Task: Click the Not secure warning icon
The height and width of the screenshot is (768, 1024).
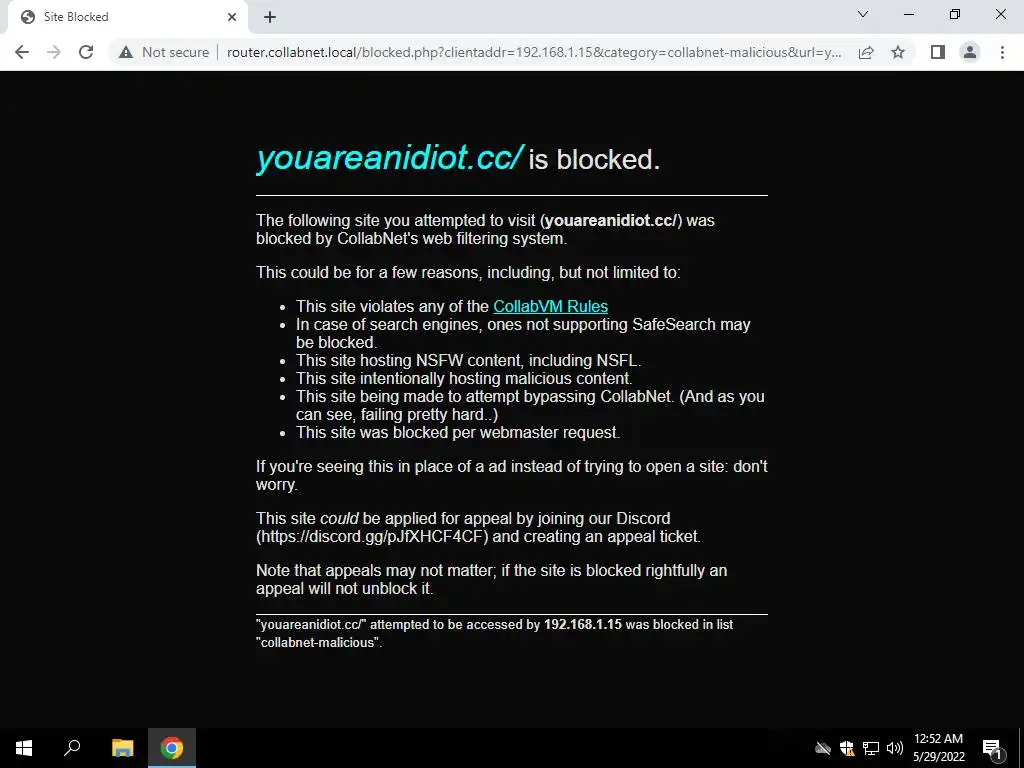Action: coord(126,52)
